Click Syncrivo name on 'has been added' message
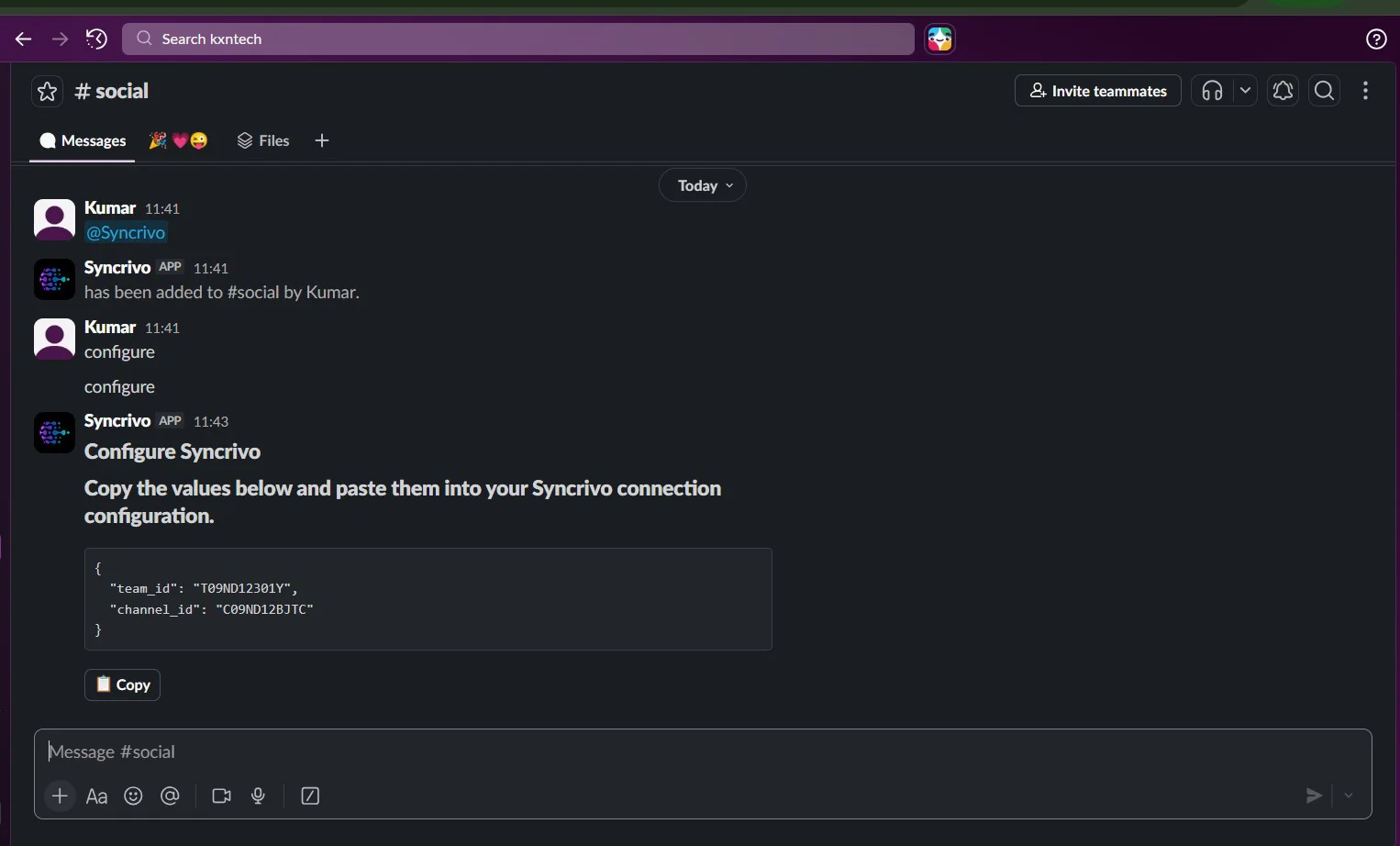The image size is (1400, 846). [117, 267]
